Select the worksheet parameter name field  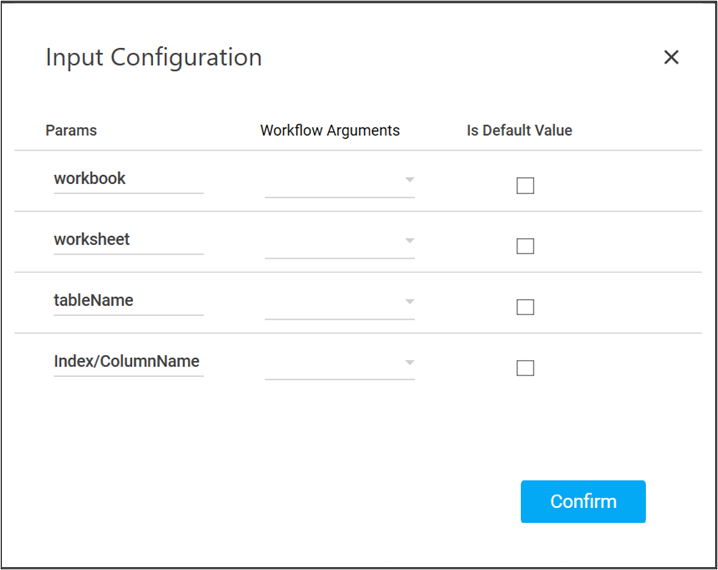pyautogui.click(x=128, y=240)
